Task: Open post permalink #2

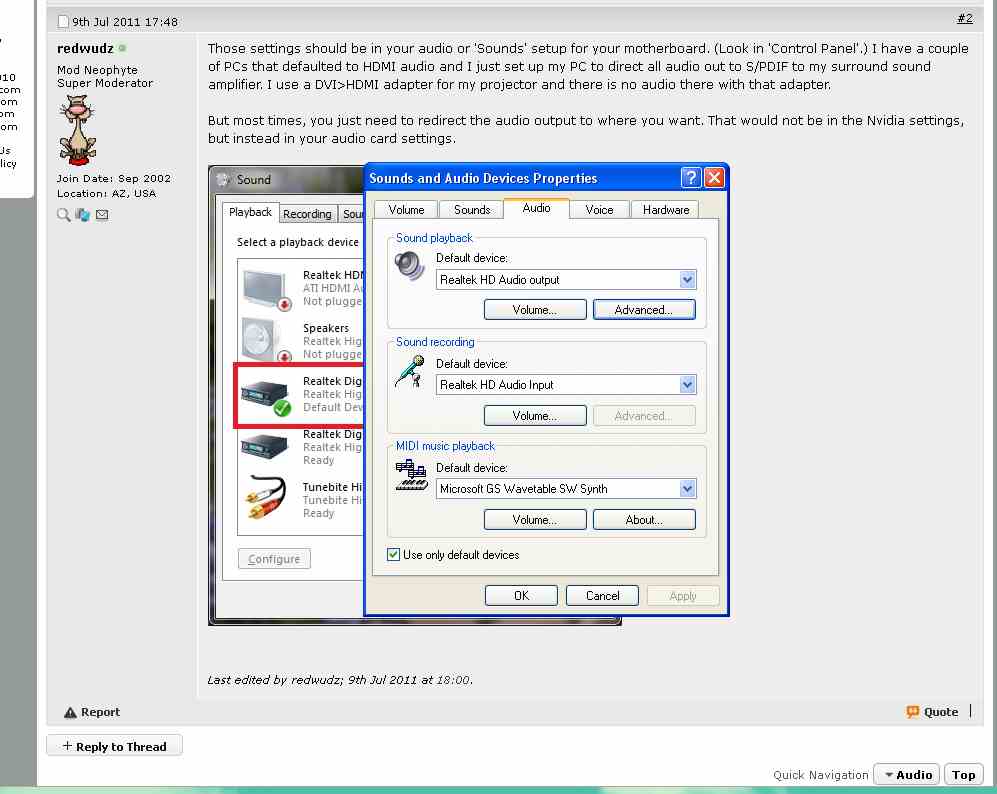Action: 965,18
